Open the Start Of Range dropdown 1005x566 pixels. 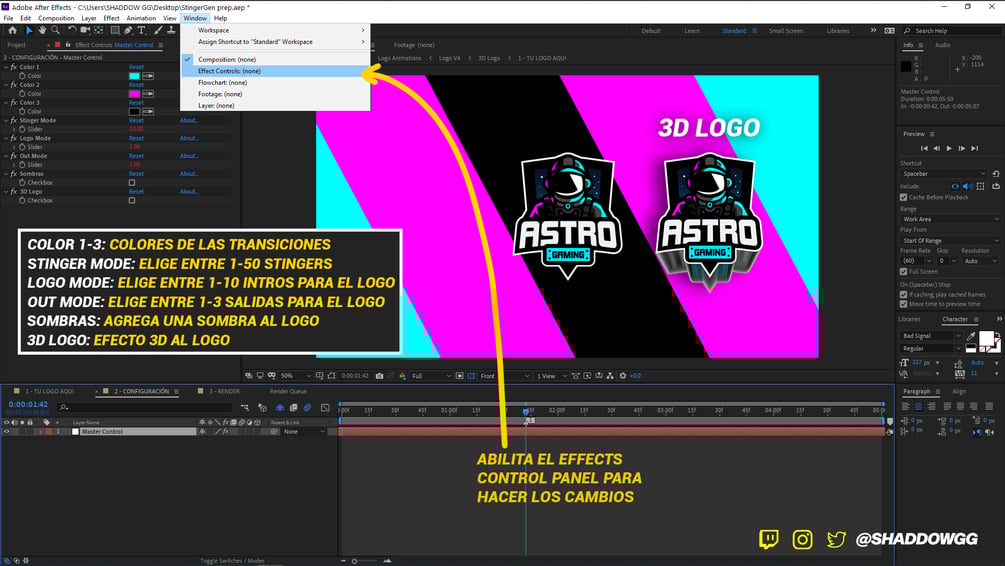coord(950,241)
